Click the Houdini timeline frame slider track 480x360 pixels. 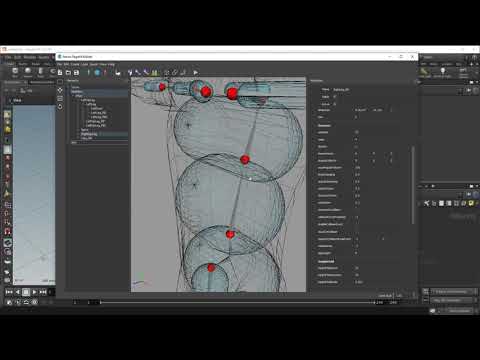(x=237, y=302)
